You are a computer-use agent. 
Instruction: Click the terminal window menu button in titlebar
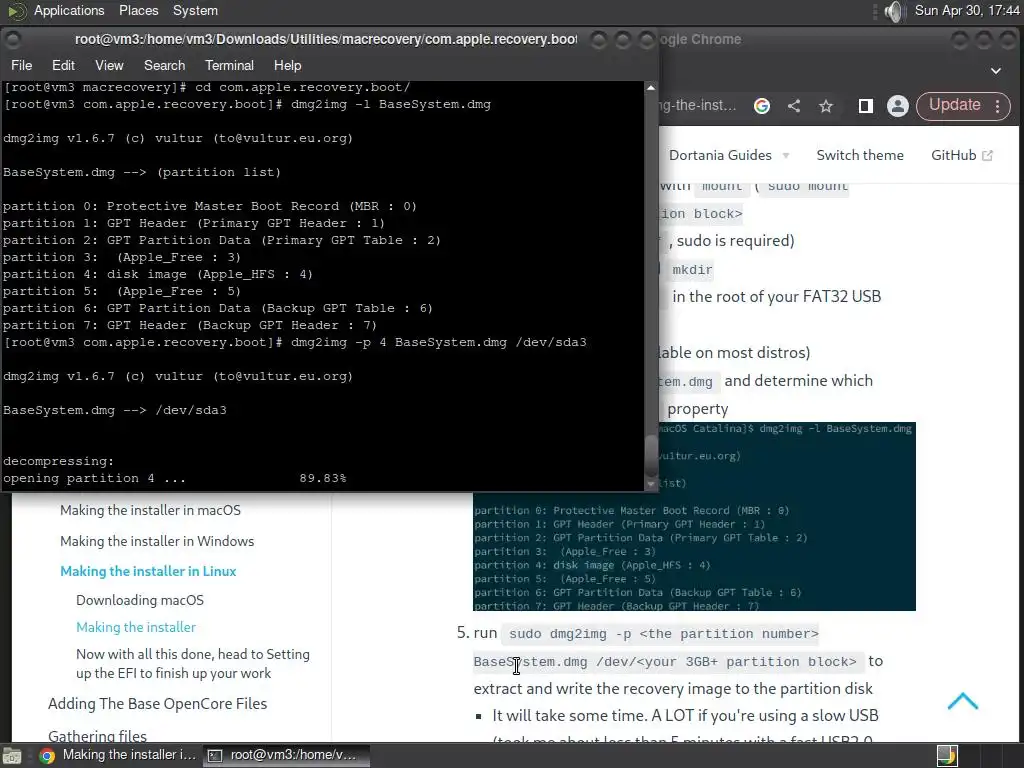(13, 39)
